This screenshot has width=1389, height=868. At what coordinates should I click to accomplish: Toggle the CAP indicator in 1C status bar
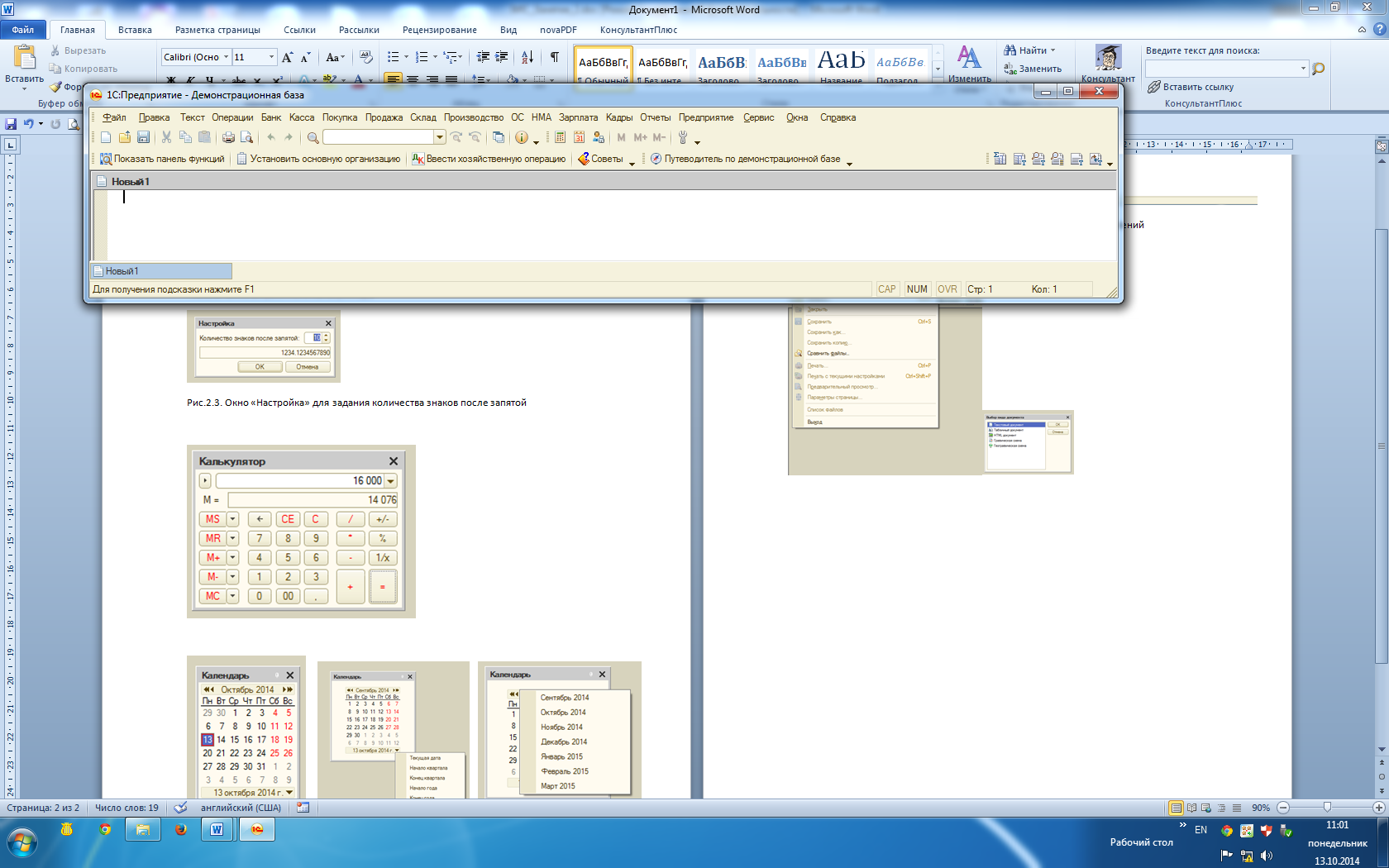pyautogui.click(x=886, y=289)
